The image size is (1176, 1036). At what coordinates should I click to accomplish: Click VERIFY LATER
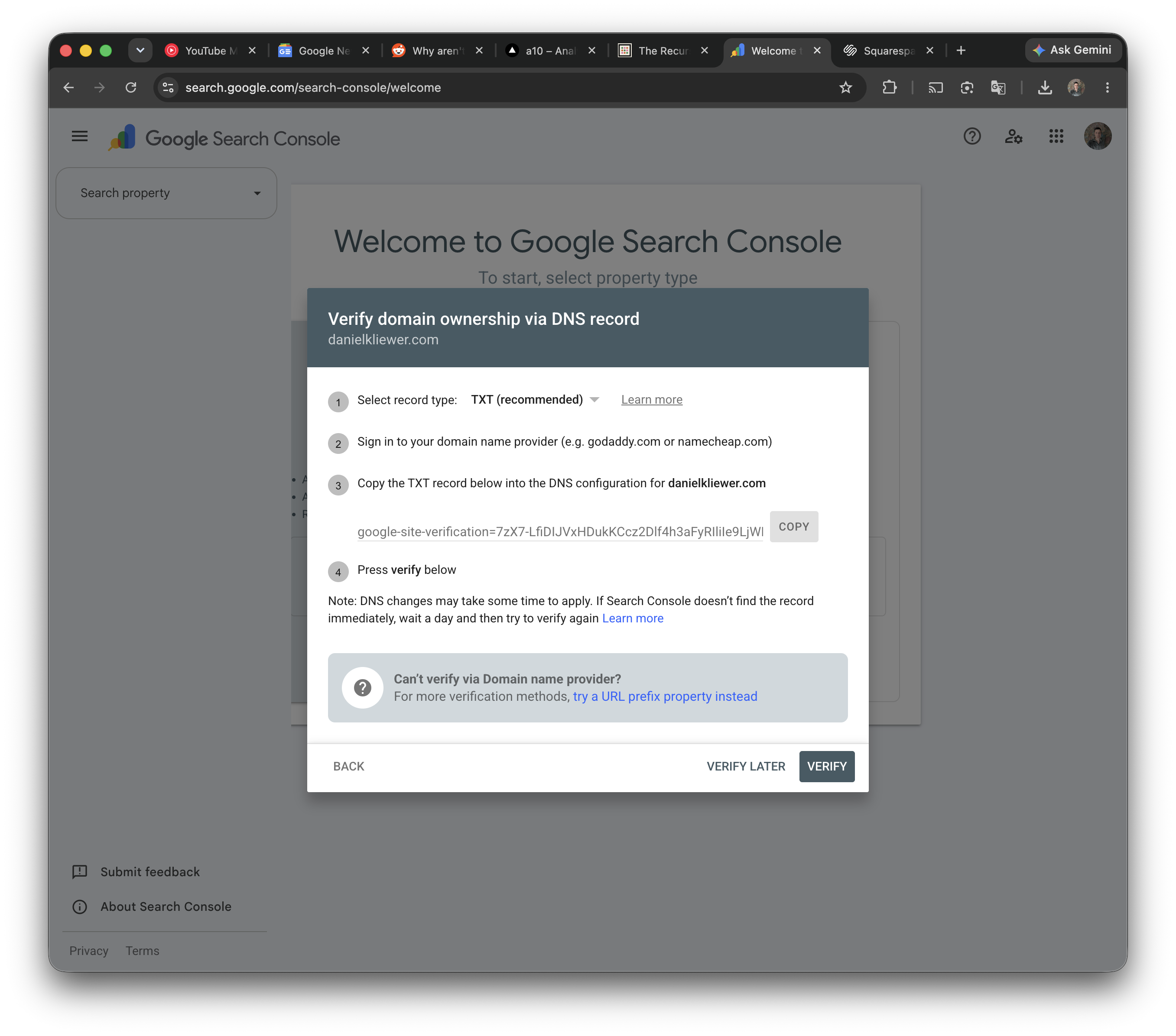746,766
